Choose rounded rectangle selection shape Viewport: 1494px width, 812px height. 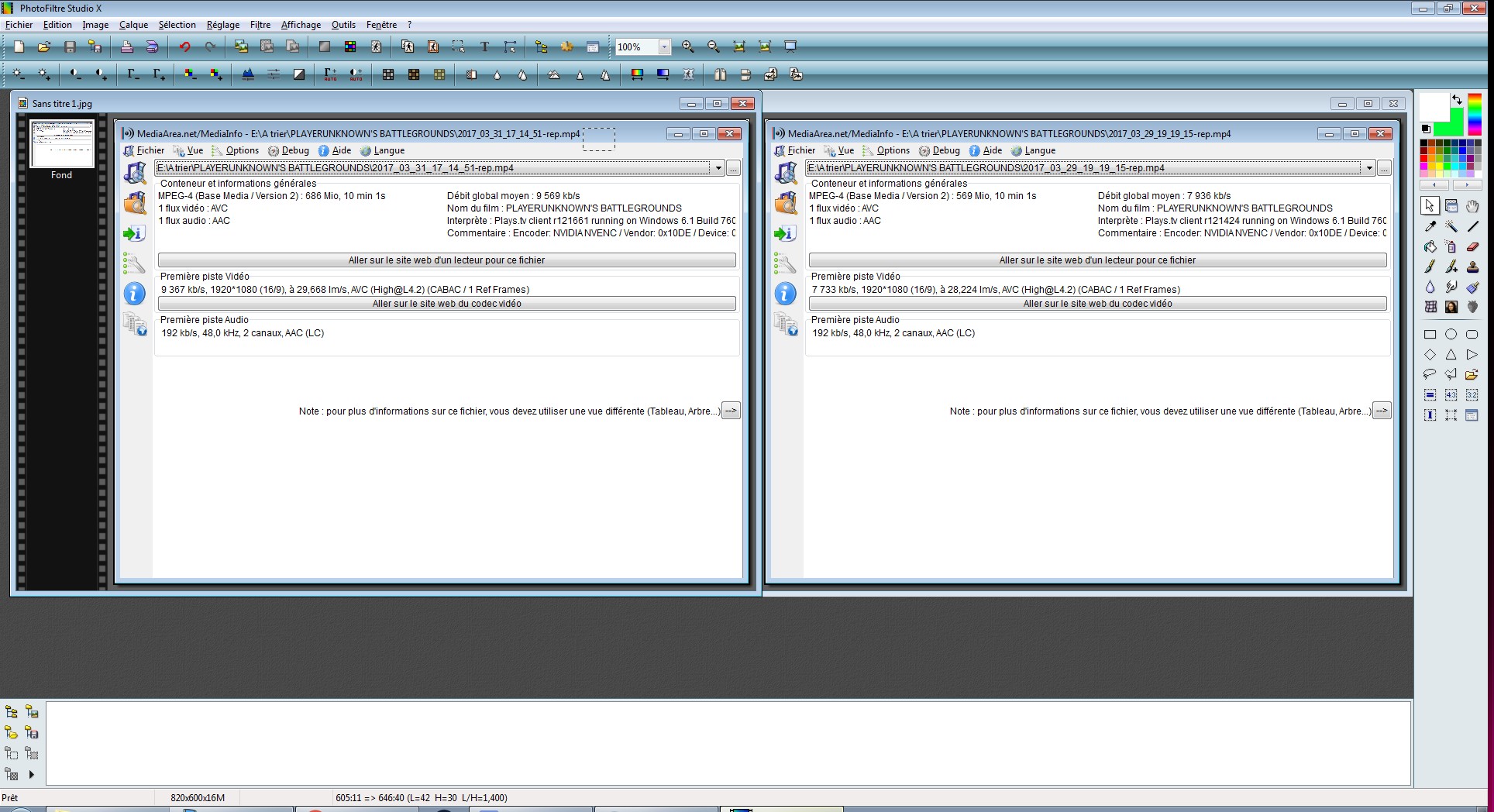coord(1472,335)
